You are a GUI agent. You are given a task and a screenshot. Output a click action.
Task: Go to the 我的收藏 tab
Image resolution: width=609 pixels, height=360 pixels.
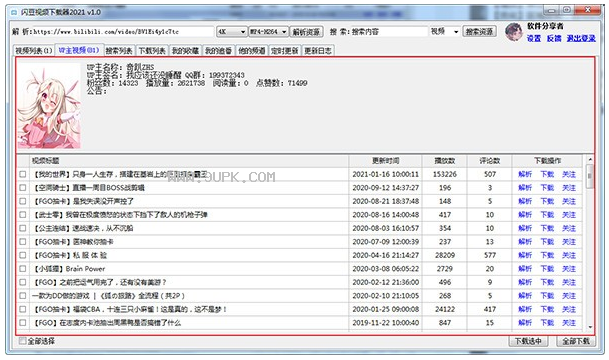[x=185, y=51]
